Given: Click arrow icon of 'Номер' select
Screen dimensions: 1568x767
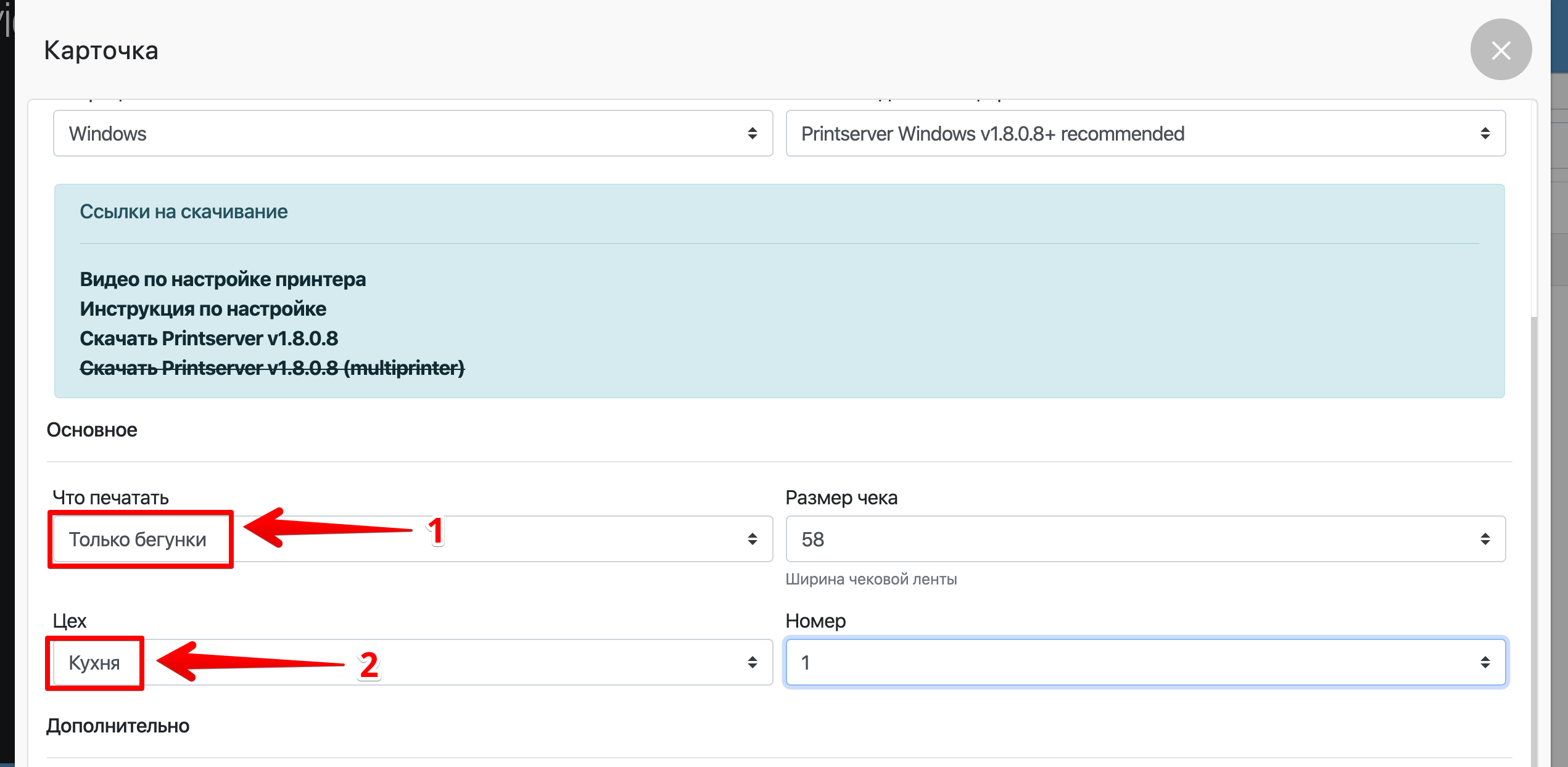Looking at the screenshot, I should click(x=1485, y=662).
